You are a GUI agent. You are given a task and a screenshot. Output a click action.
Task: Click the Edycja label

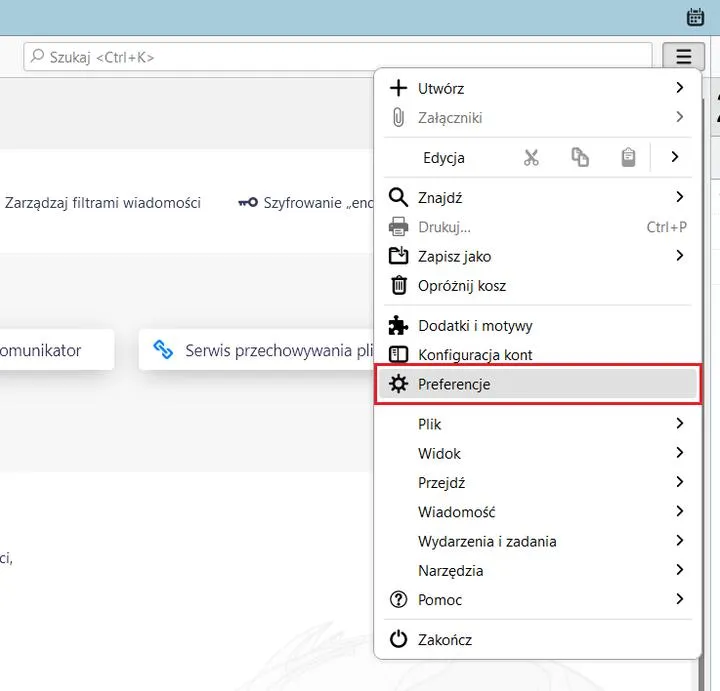pyautogui.click(x=444, y=158)
